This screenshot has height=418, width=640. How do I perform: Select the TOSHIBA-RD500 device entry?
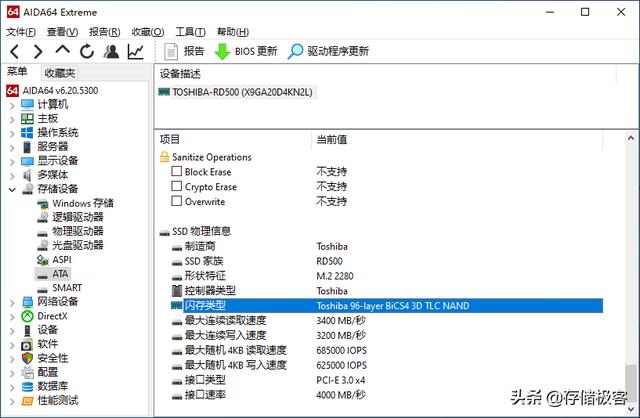coord(236,92)
